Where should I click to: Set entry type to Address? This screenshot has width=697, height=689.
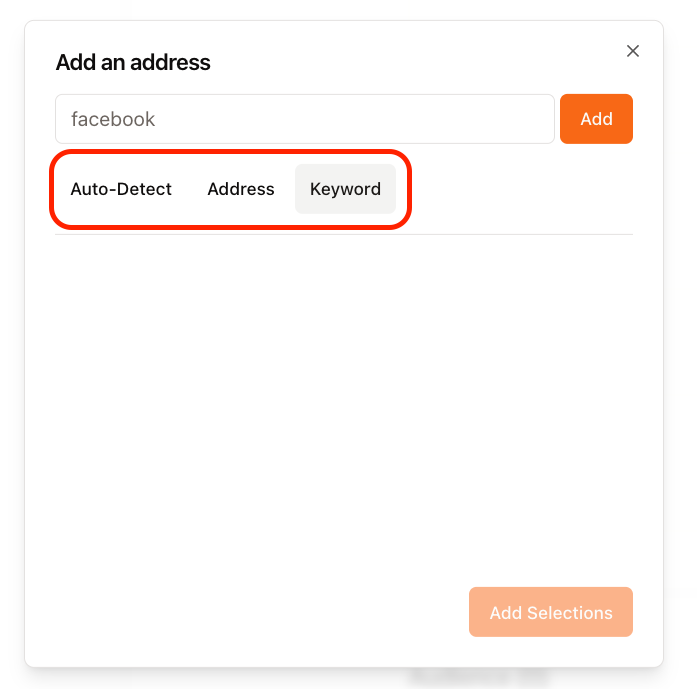(241, 189)
